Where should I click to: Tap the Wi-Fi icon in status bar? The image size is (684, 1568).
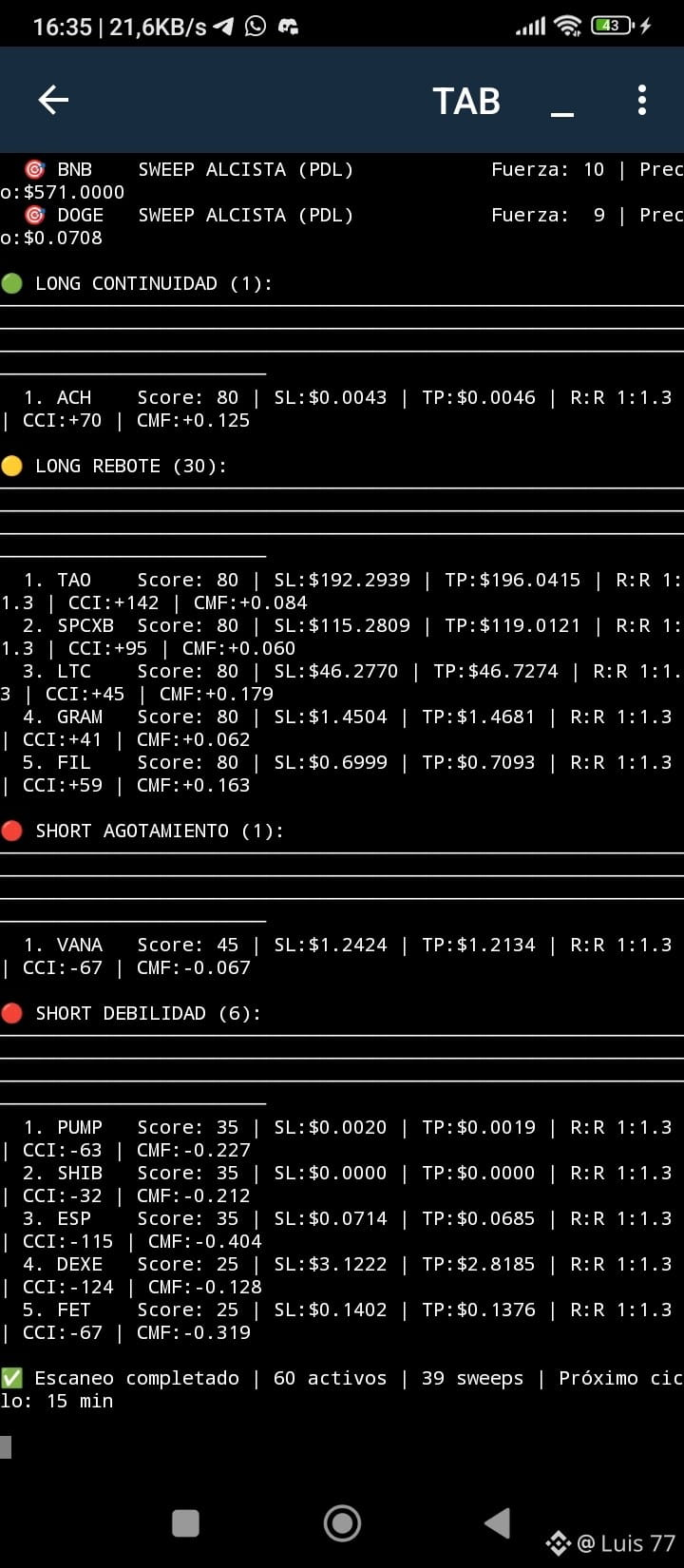[x=568, y=26]
